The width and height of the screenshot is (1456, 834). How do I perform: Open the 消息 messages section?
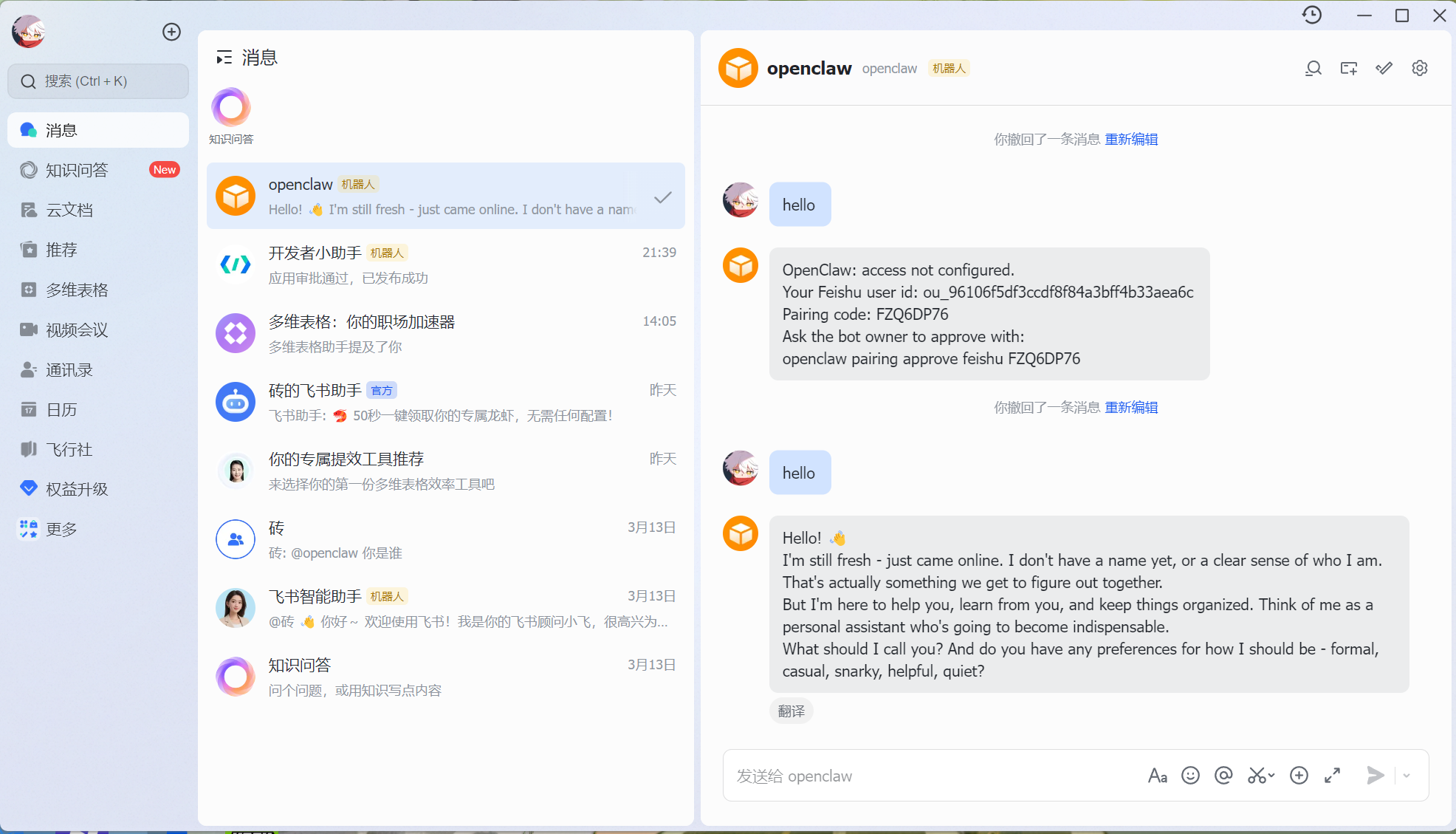pyautogui.click(x=98, y=130)
